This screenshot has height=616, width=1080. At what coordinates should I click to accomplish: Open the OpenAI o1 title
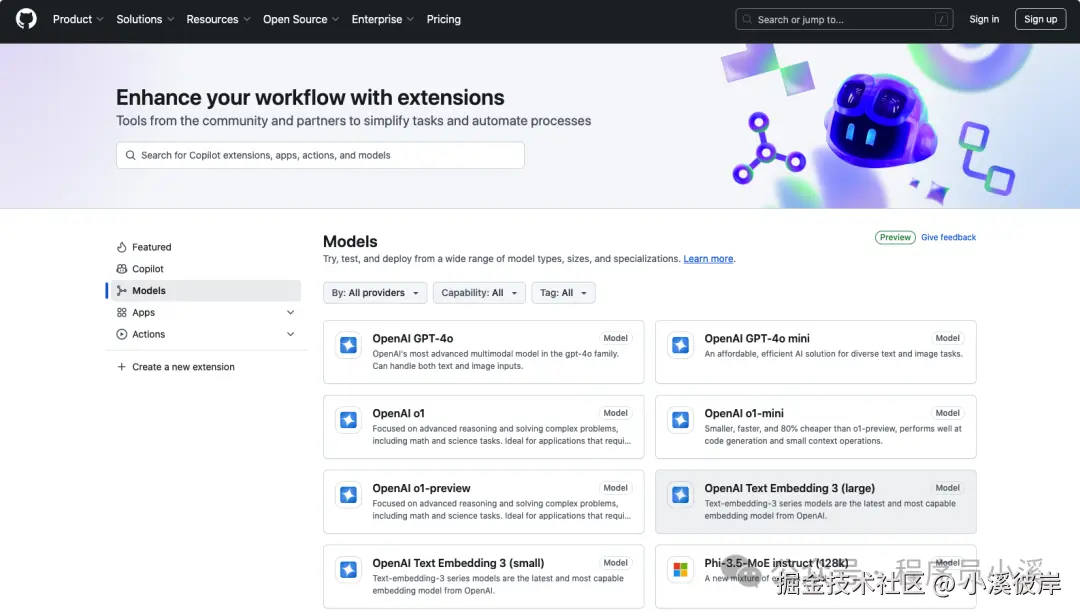point(398,413)
